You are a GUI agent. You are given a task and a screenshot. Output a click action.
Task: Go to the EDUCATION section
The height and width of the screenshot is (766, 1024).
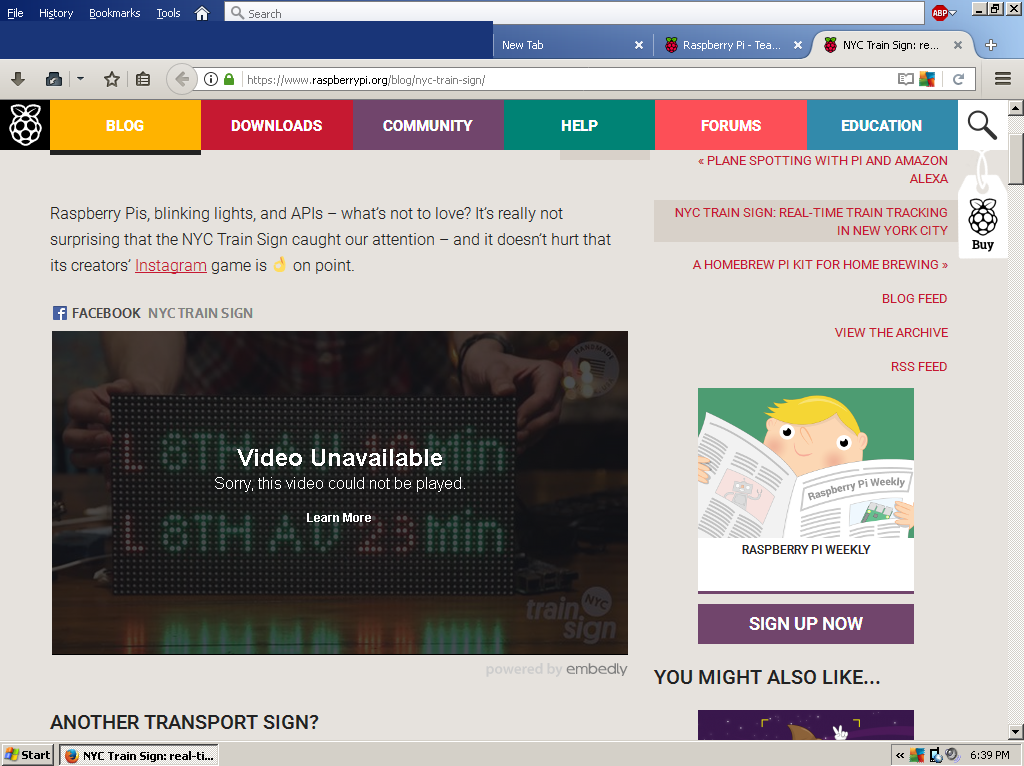click(882, 125)
